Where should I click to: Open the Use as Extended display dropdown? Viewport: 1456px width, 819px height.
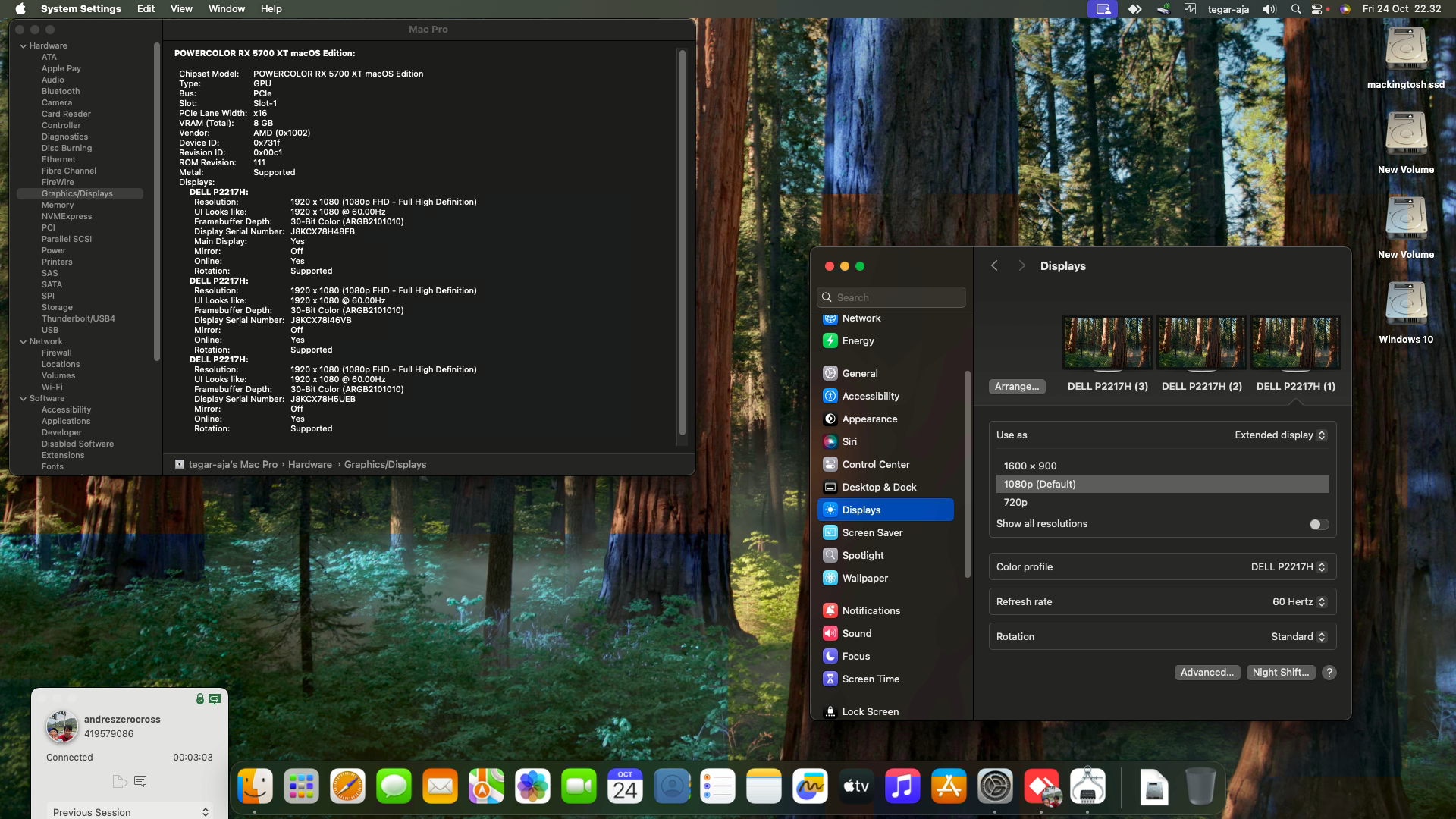1280,435
